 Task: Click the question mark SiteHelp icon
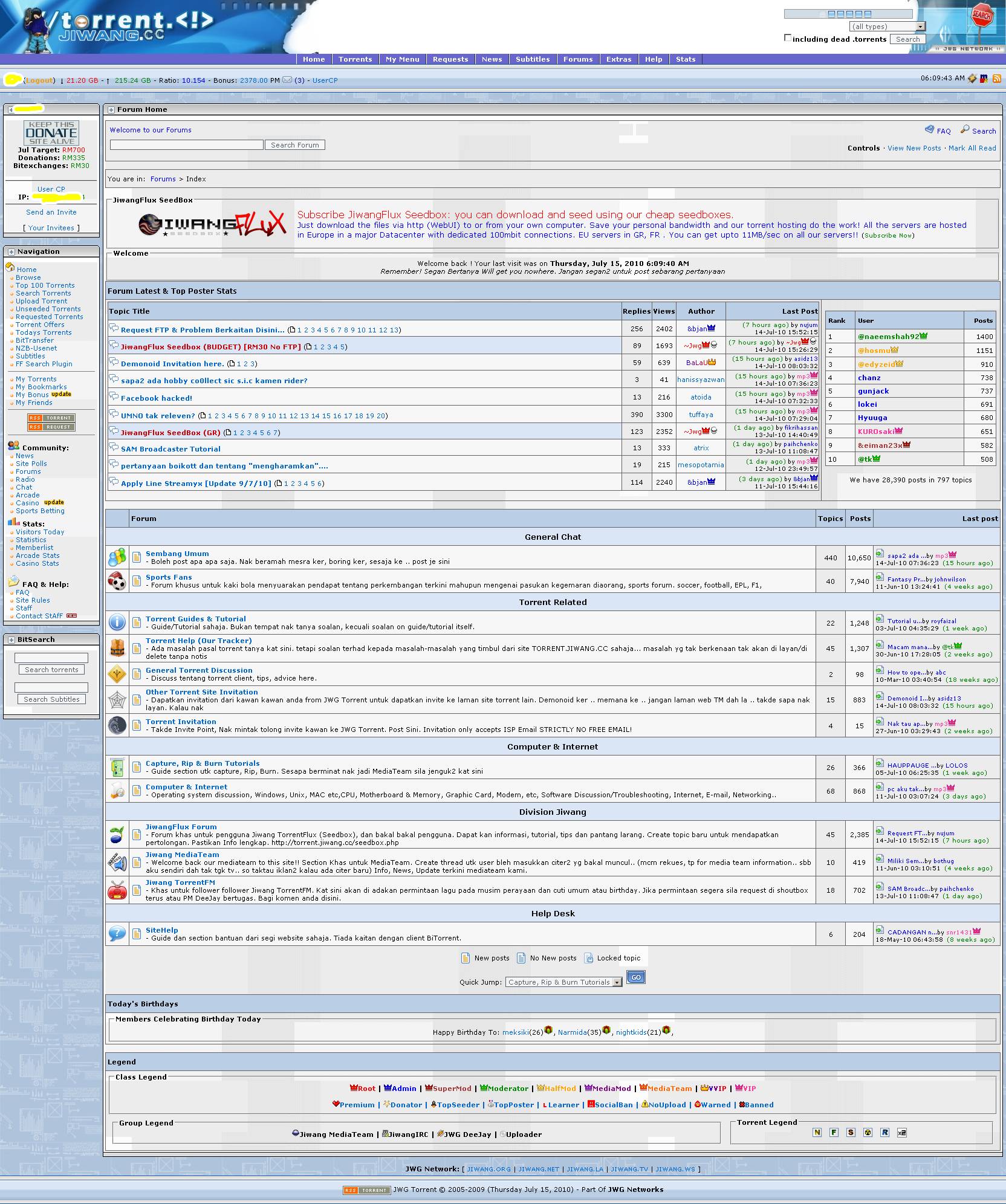pyautogui.click(x=117, y=934)
